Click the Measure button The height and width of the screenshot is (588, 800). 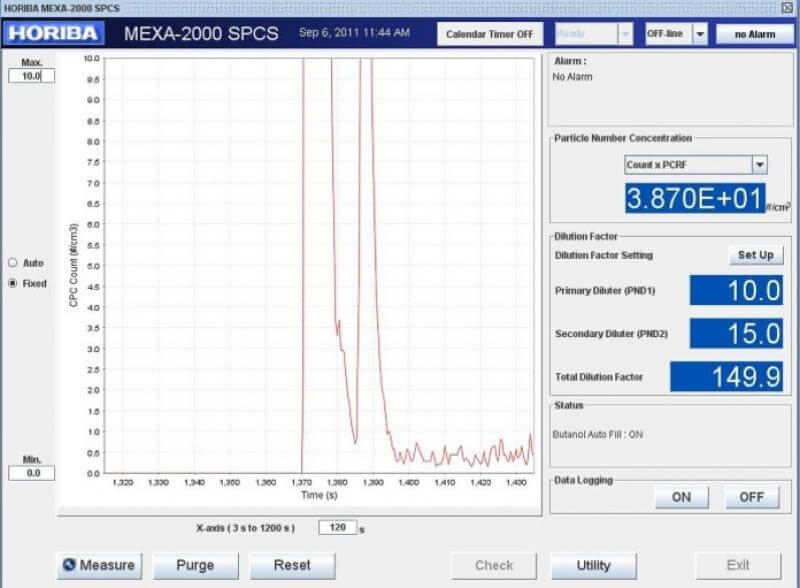click(99, 566)
